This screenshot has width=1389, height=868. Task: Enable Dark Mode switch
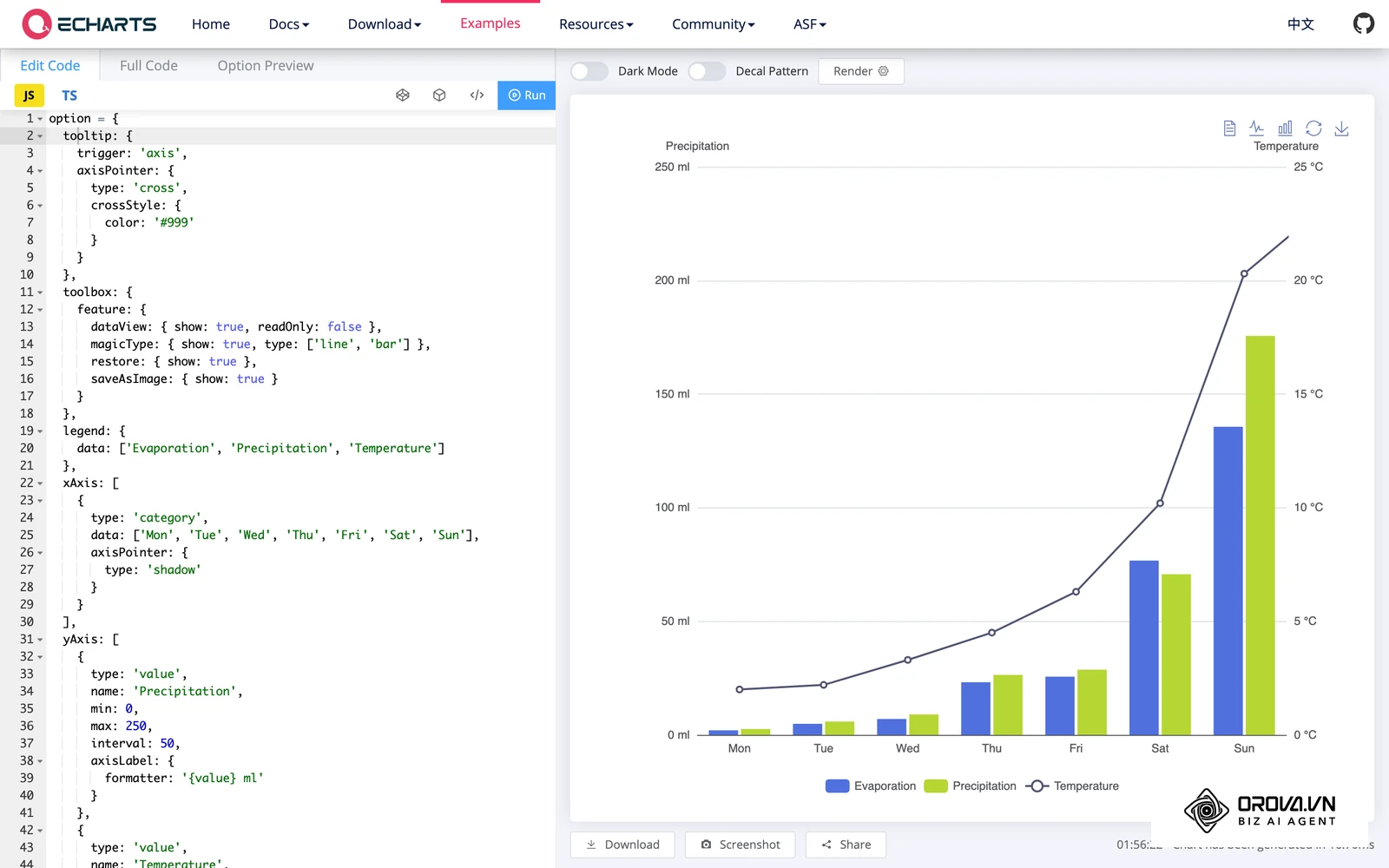[589, 71]
